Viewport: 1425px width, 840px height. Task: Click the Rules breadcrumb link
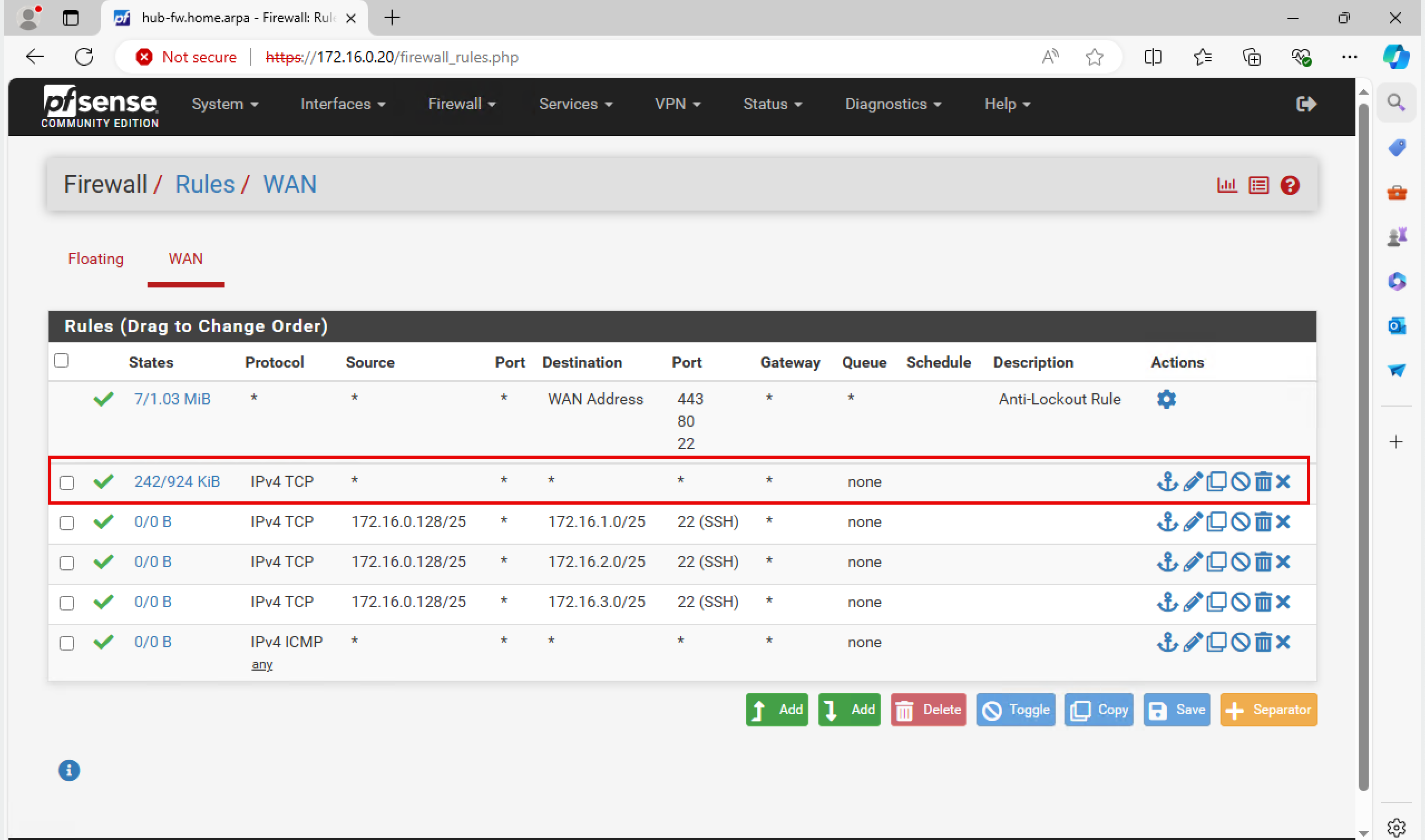(x=204, y=184)
